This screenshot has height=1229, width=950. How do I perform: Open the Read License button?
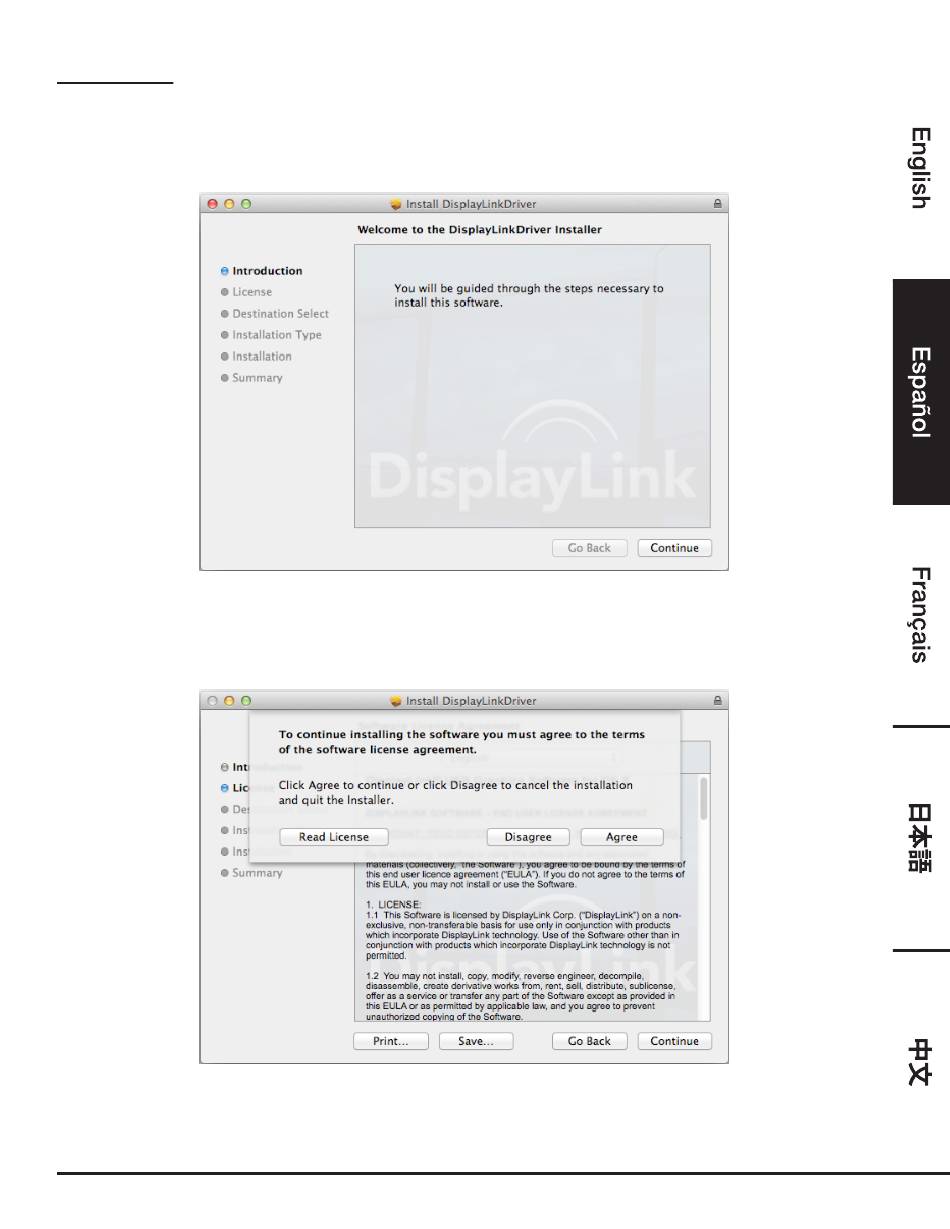pyautogui.click(x=334, y=837)
